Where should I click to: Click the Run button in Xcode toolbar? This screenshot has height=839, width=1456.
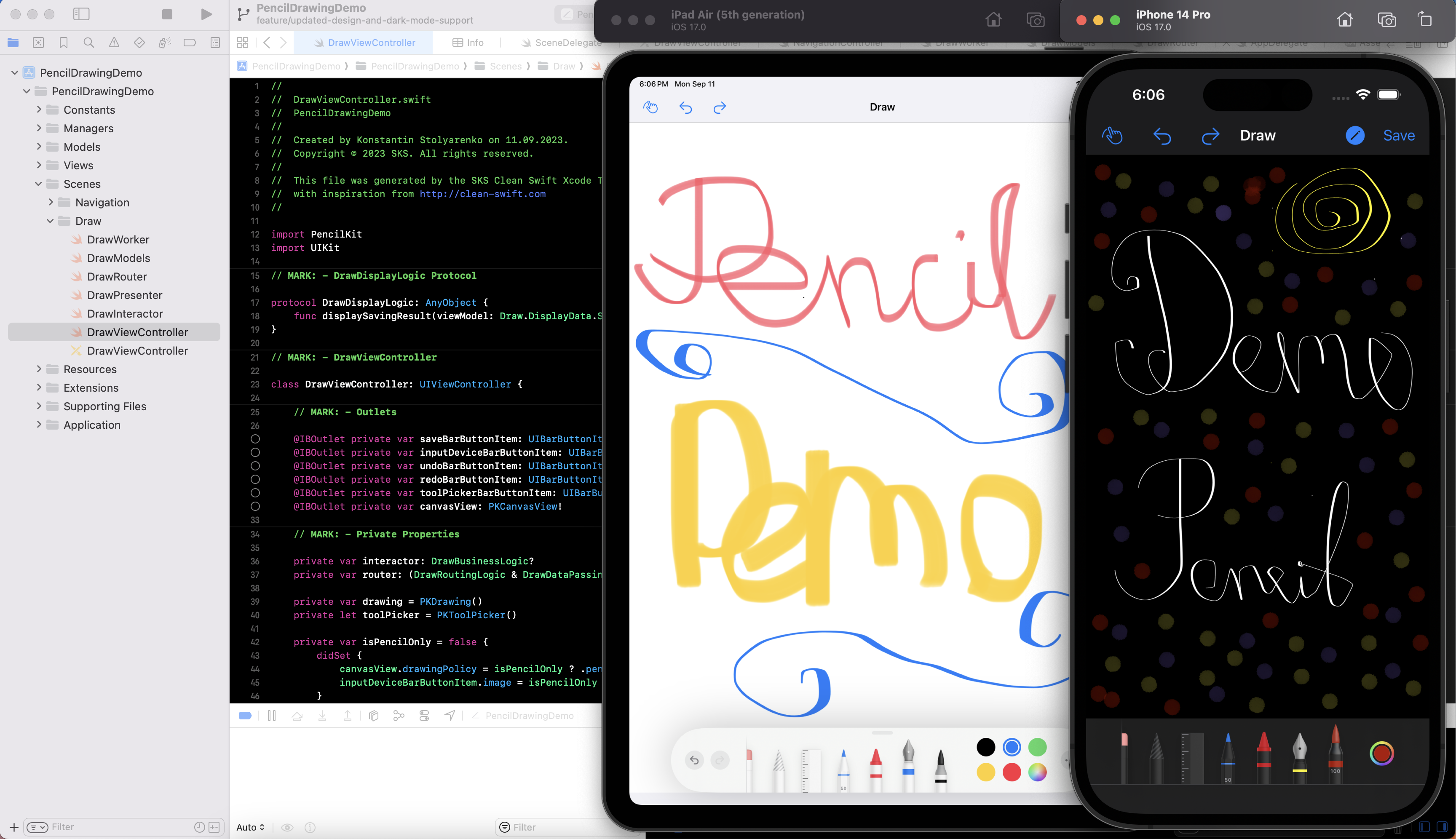tap(206, 14)
